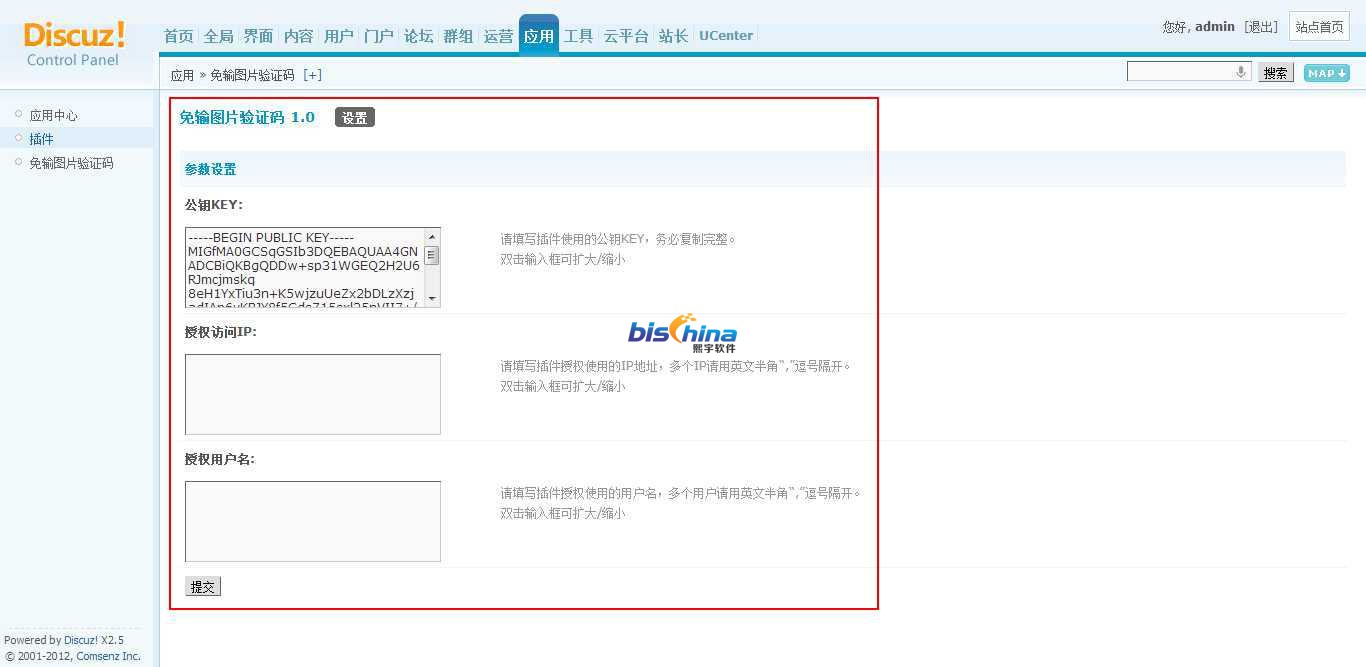Image resolution: width=1366 pixels, height=667 pixels.
Task: Open the 用户 menu tab
Action: (x=338, y=36)
